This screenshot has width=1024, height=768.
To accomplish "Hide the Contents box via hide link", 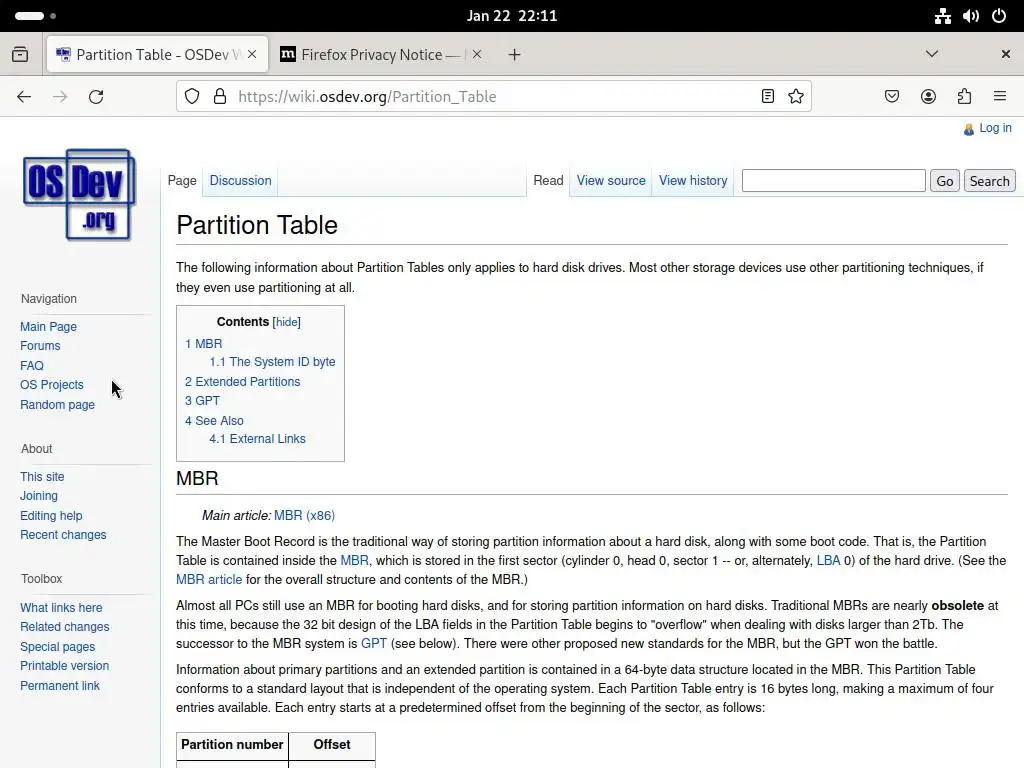I will click(287, 322).
